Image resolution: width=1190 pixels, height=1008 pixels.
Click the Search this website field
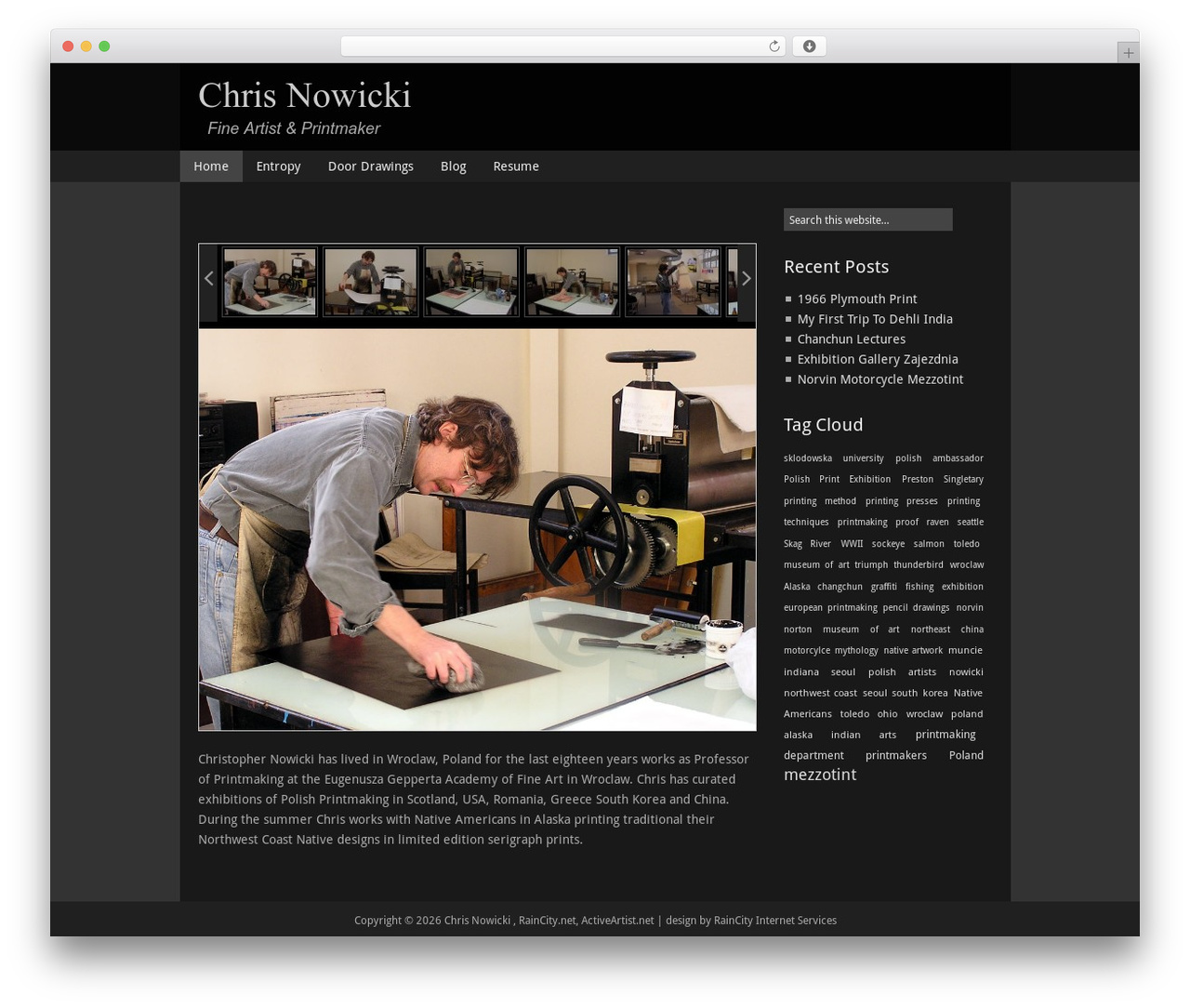point(868,219)
